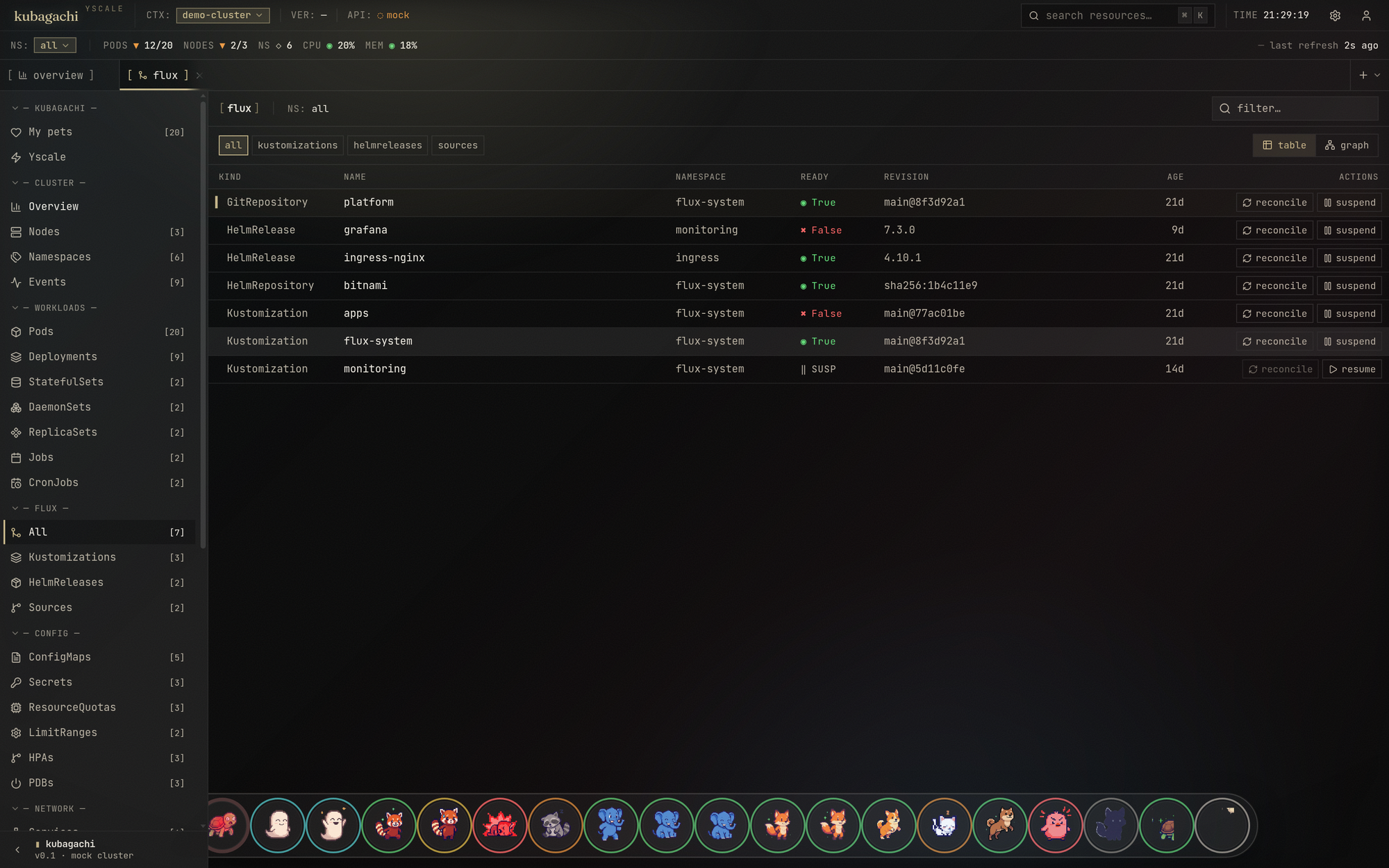Screen dimensions: 1389x868
Task: Open Flux All sidebar entry
Action: [99, 533]
